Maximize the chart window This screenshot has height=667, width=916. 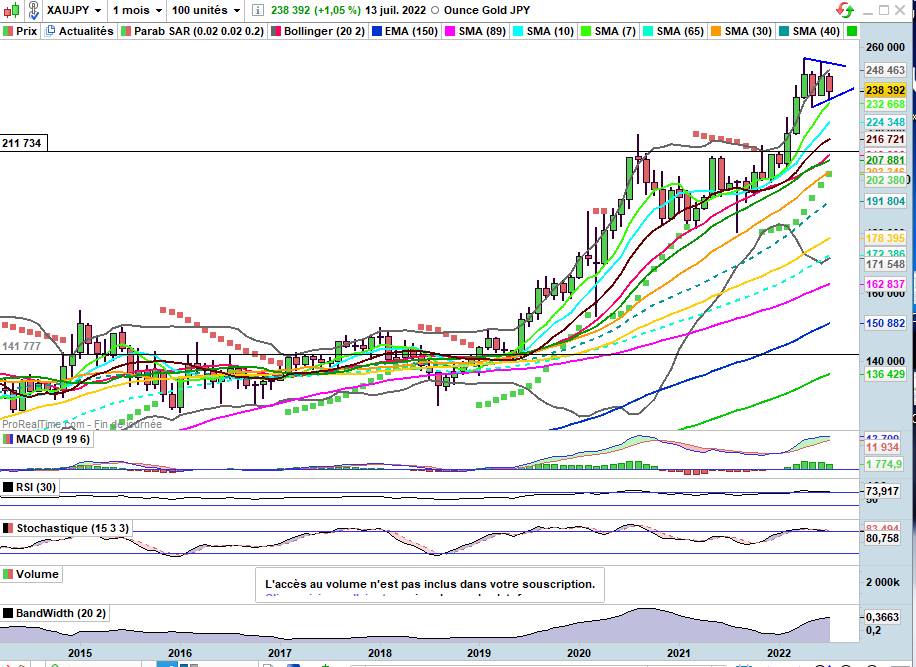click(884, 10)
